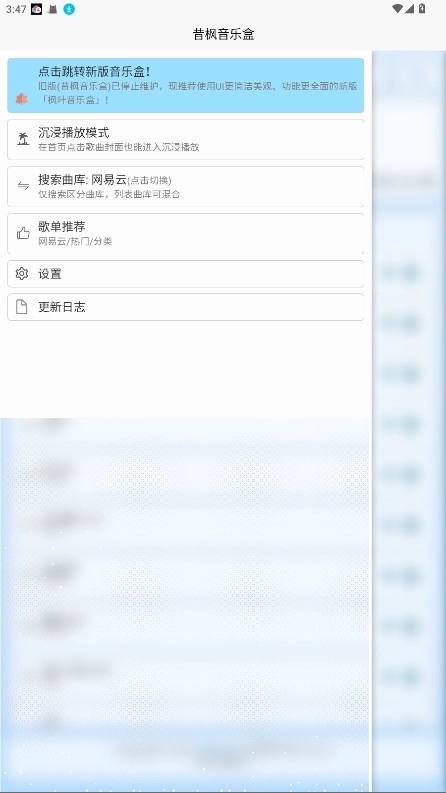Open the 点击跳转新版音乐盒 banner

pyautogui.click(x=186, y=85)
